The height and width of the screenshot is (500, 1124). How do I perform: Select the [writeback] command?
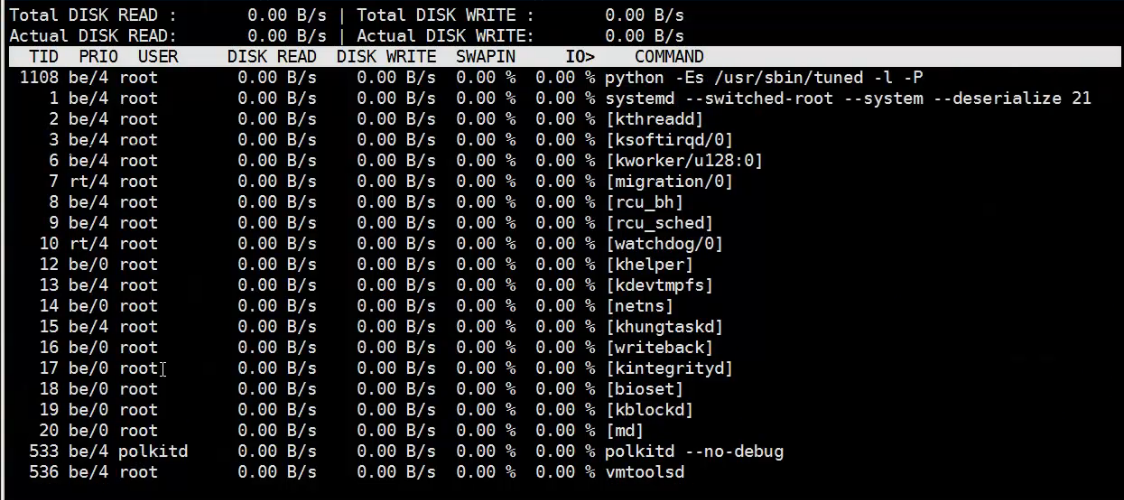coord(659,347)
